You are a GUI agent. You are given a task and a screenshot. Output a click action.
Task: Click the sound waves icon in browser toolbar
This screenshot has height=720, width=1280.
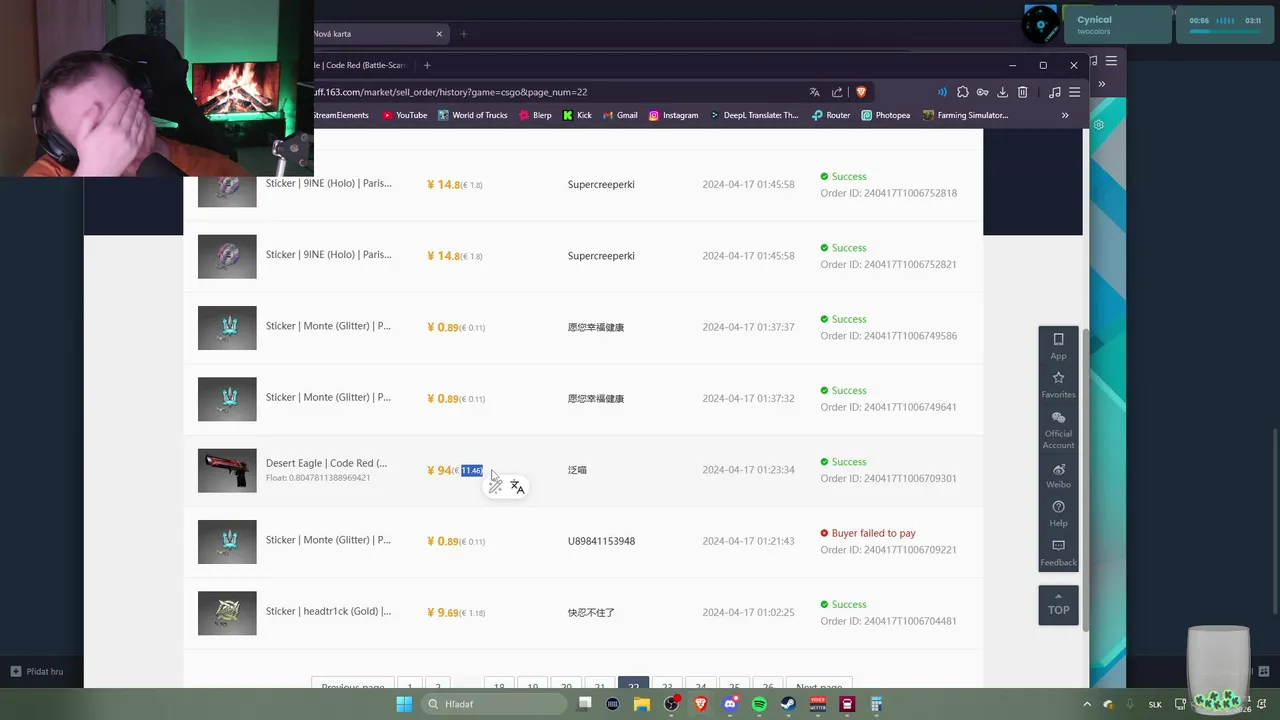point(942,92)
